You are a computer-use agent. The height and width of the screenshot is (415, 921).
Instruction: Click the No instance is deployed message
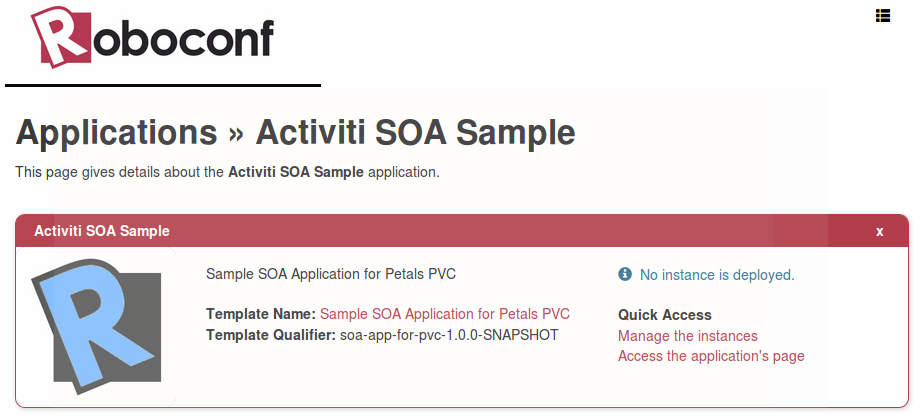[x=717, y=274]
